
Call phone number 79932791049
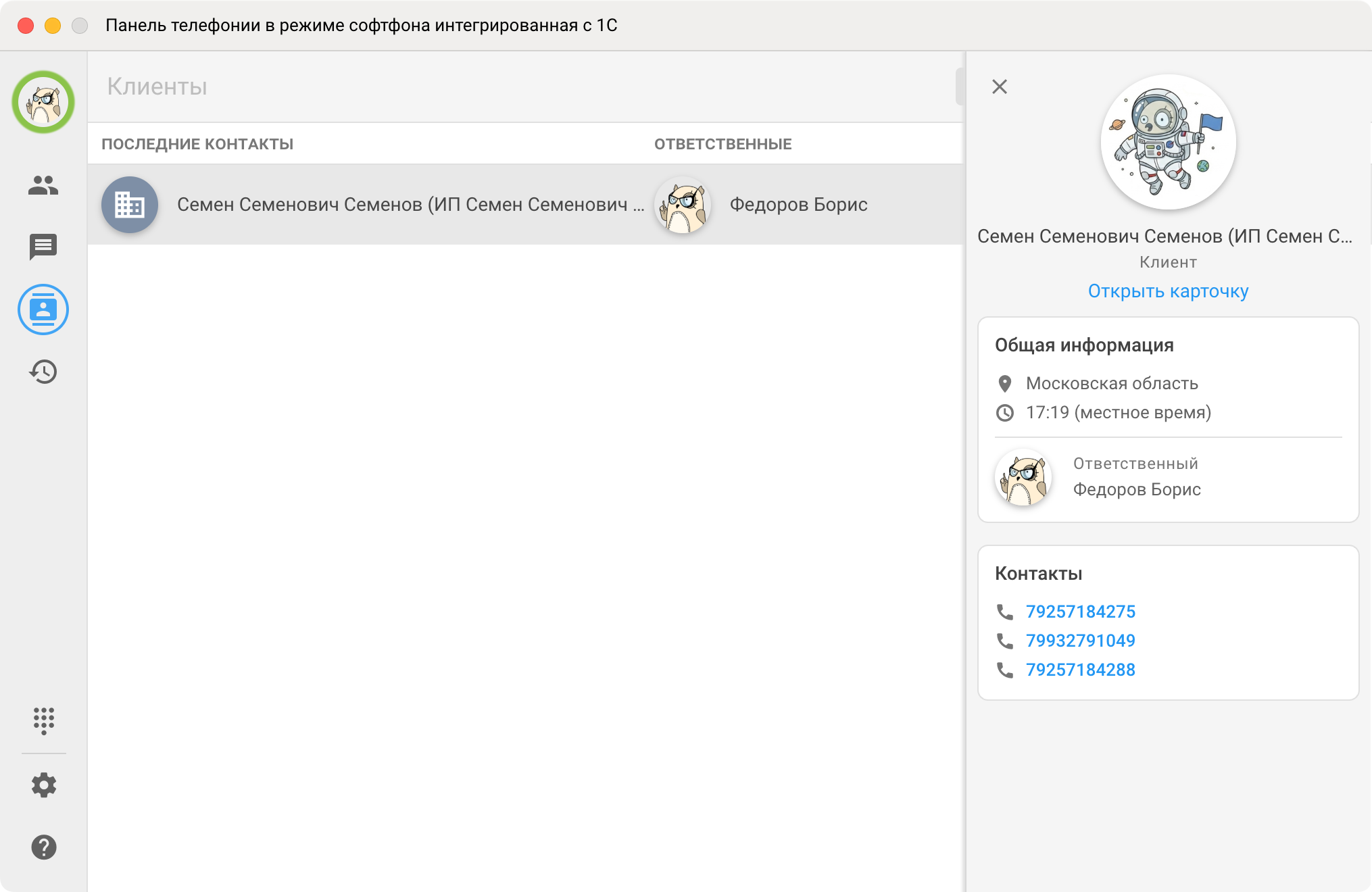click(1080, 641)
